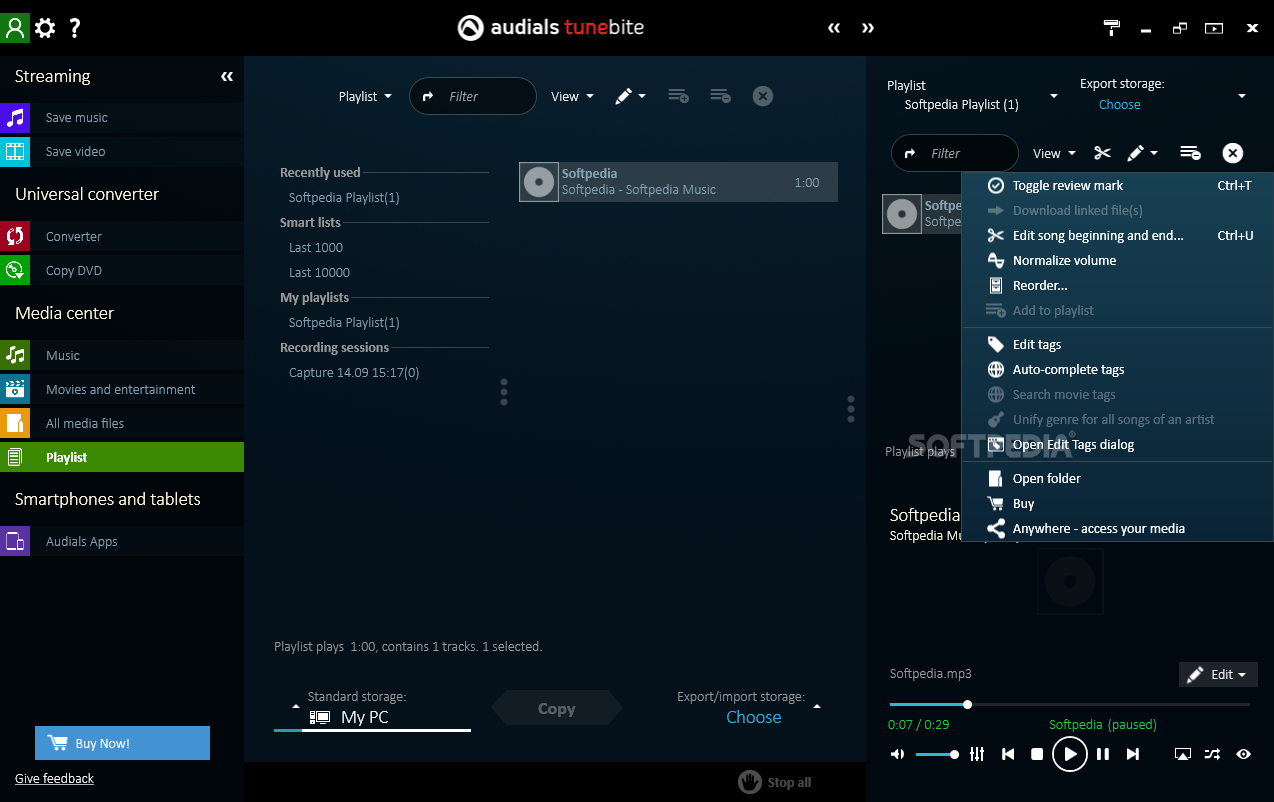Click the right panel Filter field

(955, 153)
